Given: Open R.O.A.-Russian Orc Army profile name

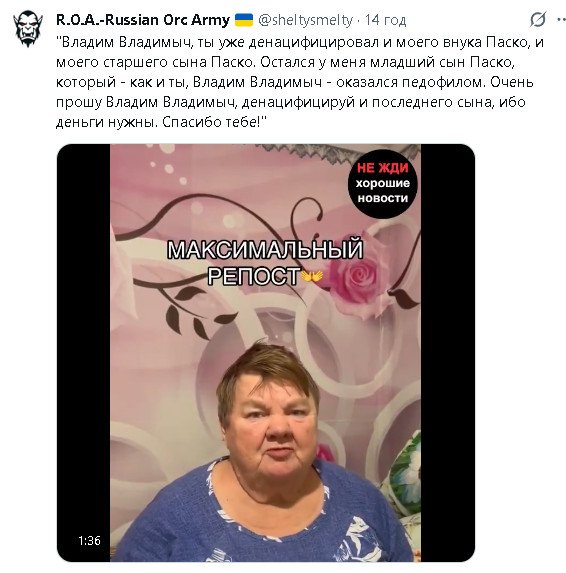Looking at the screenshot, I should (x=143, y=20).
